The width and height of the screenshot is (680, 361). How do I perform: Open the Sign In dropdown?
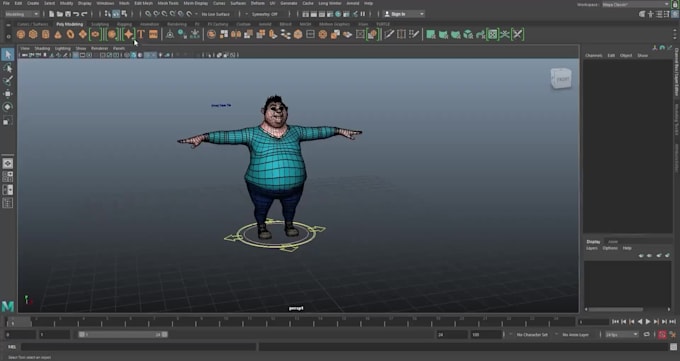point(404,14)
